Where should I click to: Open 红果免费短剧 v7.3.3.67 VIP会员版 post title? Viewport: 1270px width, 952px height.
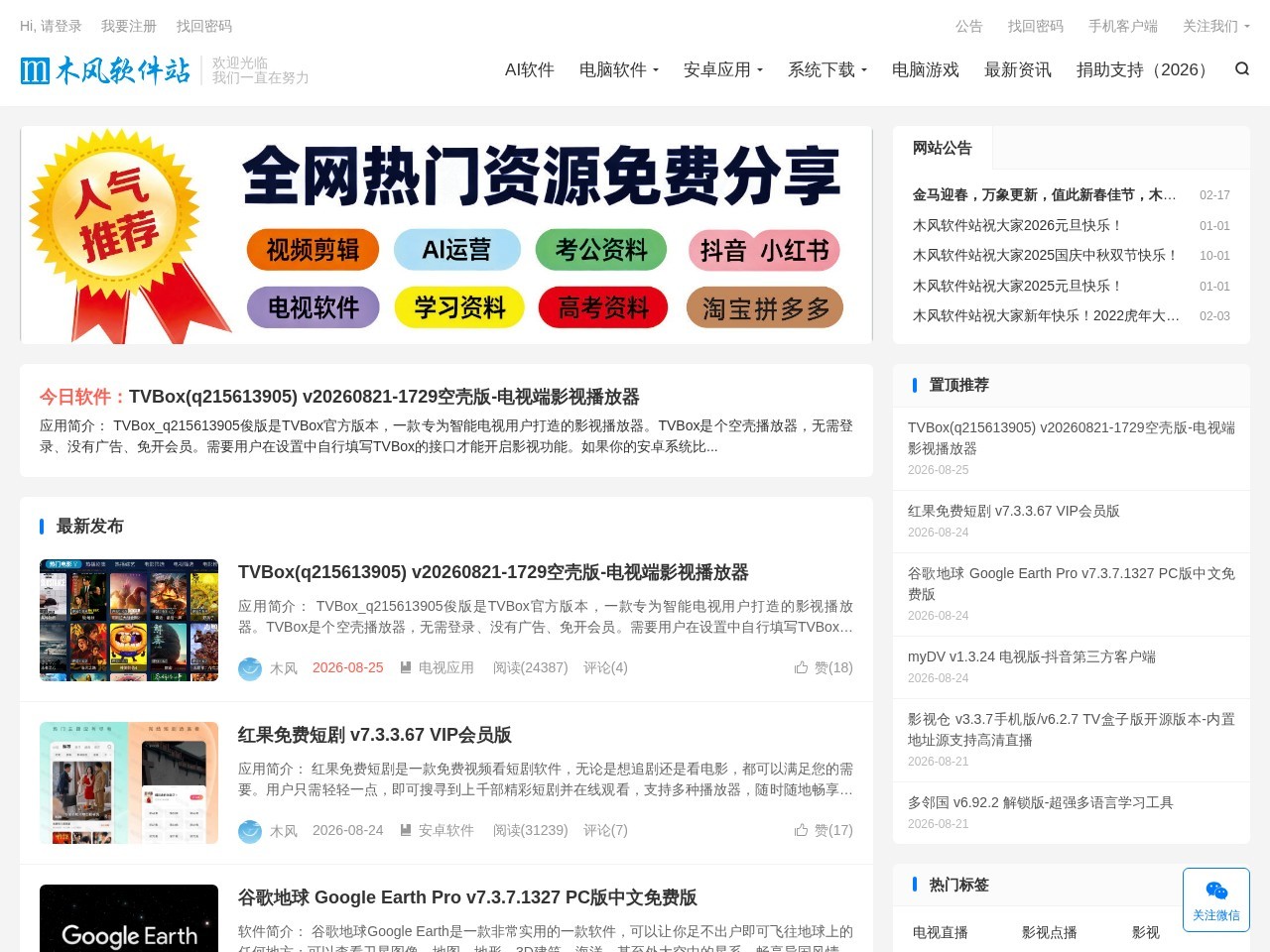375,735
